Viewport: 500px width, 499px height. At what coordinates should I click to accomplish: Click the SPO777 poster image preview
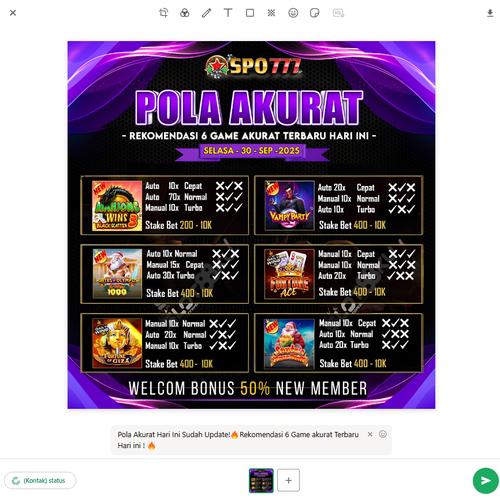coord(251,225)
